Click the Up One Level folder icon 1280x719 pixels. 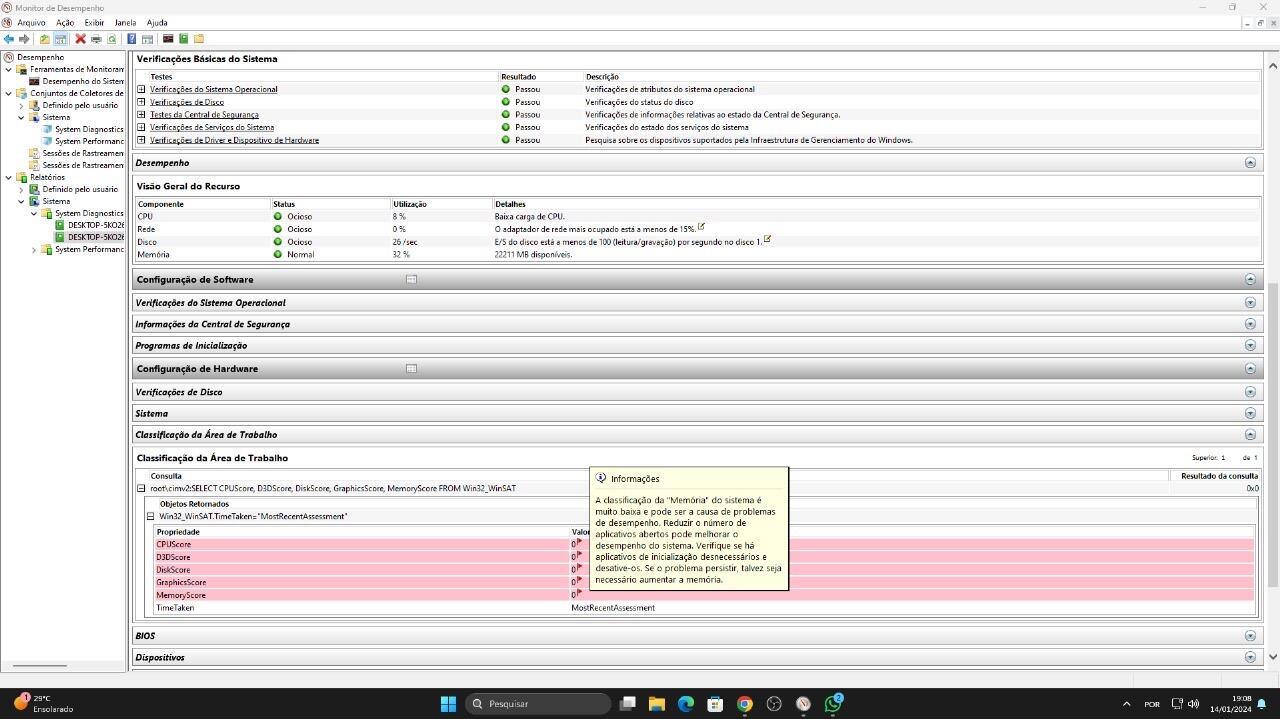[x=44, y=39]
